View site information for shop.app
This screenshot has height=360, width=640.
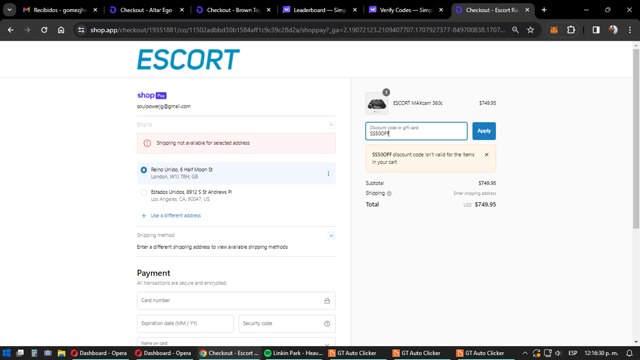(81, 30)
